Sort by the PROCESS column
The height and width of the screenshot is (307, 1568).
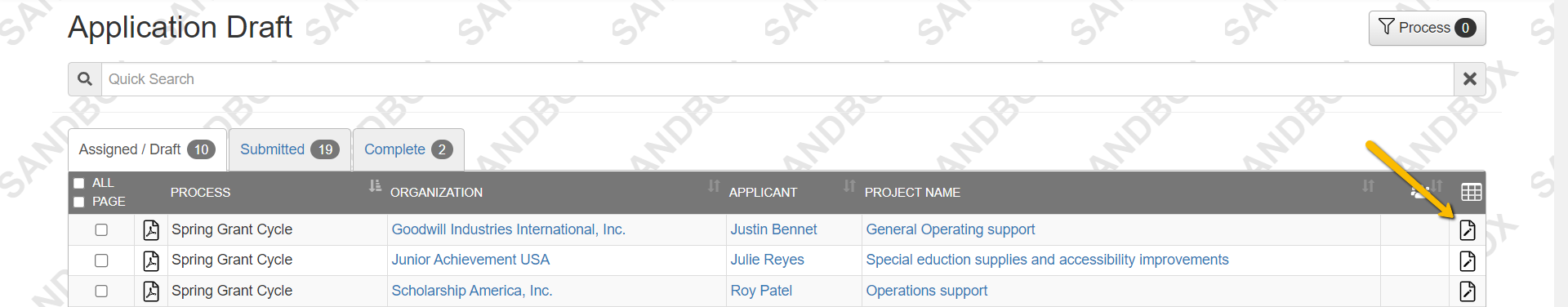pos(375,185)
